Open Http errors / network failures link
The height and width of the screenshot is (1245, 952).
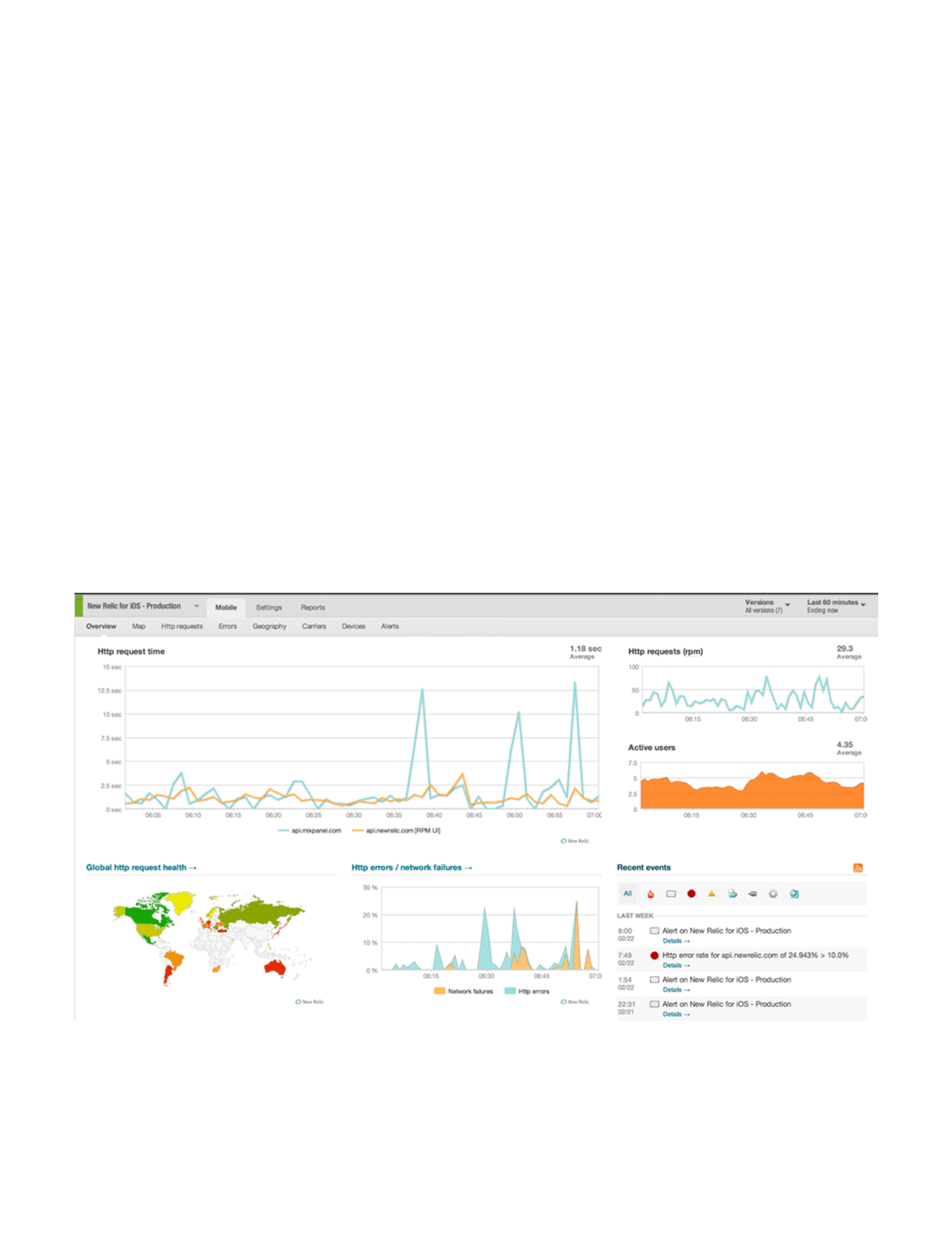pos(412,867)
